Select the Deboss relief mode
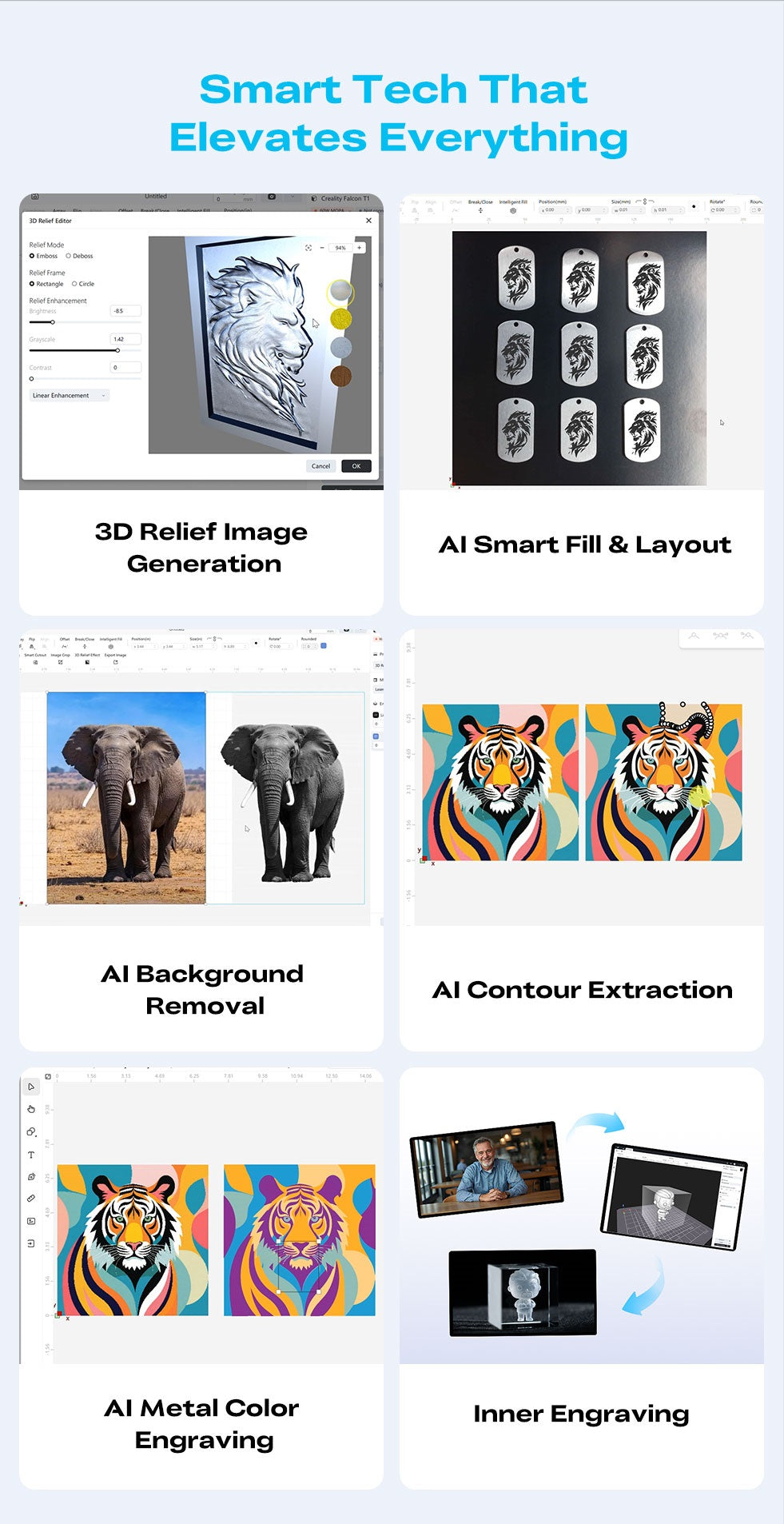Viewport: 784px width, 1524px height. [80, 256]
